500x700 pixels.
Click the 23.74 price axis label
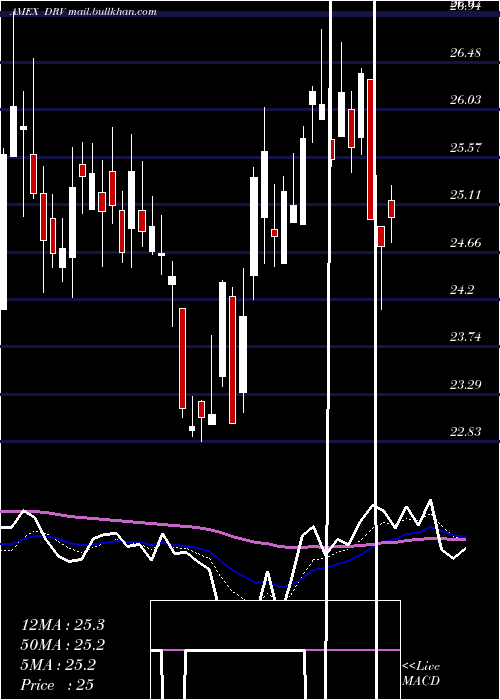pyautogui.click(x=466, y=337)
